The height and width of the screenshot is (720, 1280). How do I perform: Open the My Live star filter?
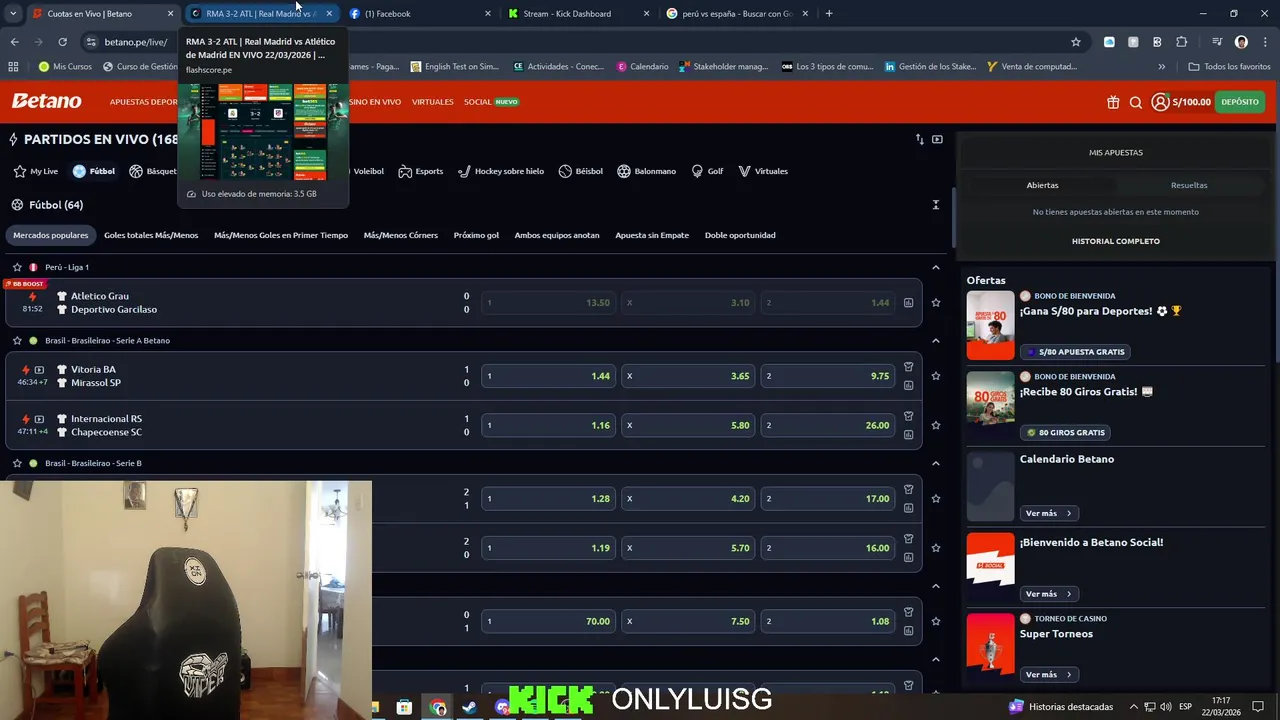point(35,171)
